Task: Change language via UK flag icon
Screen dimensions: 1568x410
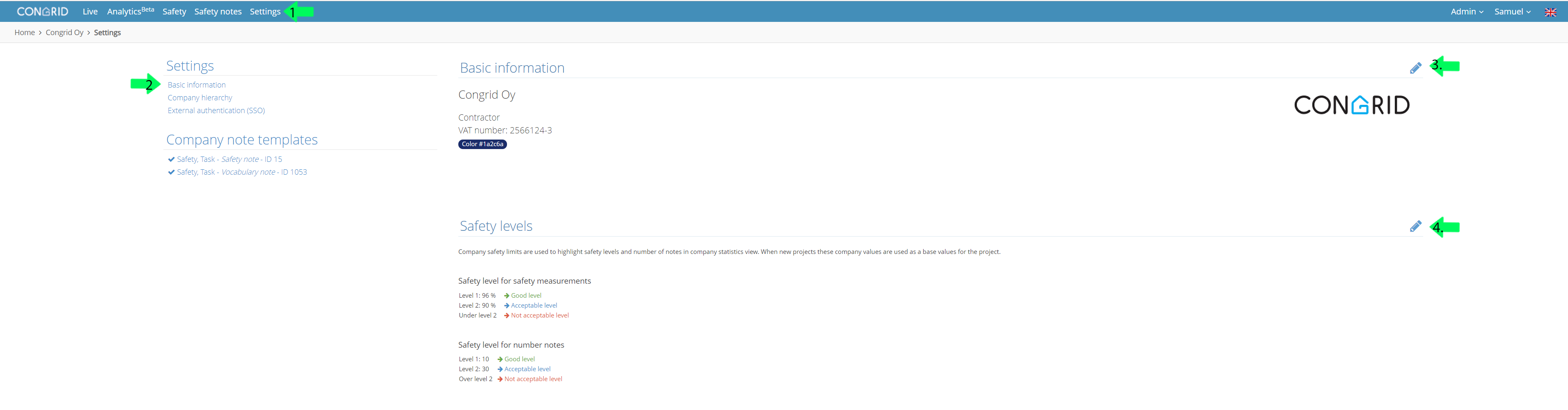Action: (x=1550, y=12)
